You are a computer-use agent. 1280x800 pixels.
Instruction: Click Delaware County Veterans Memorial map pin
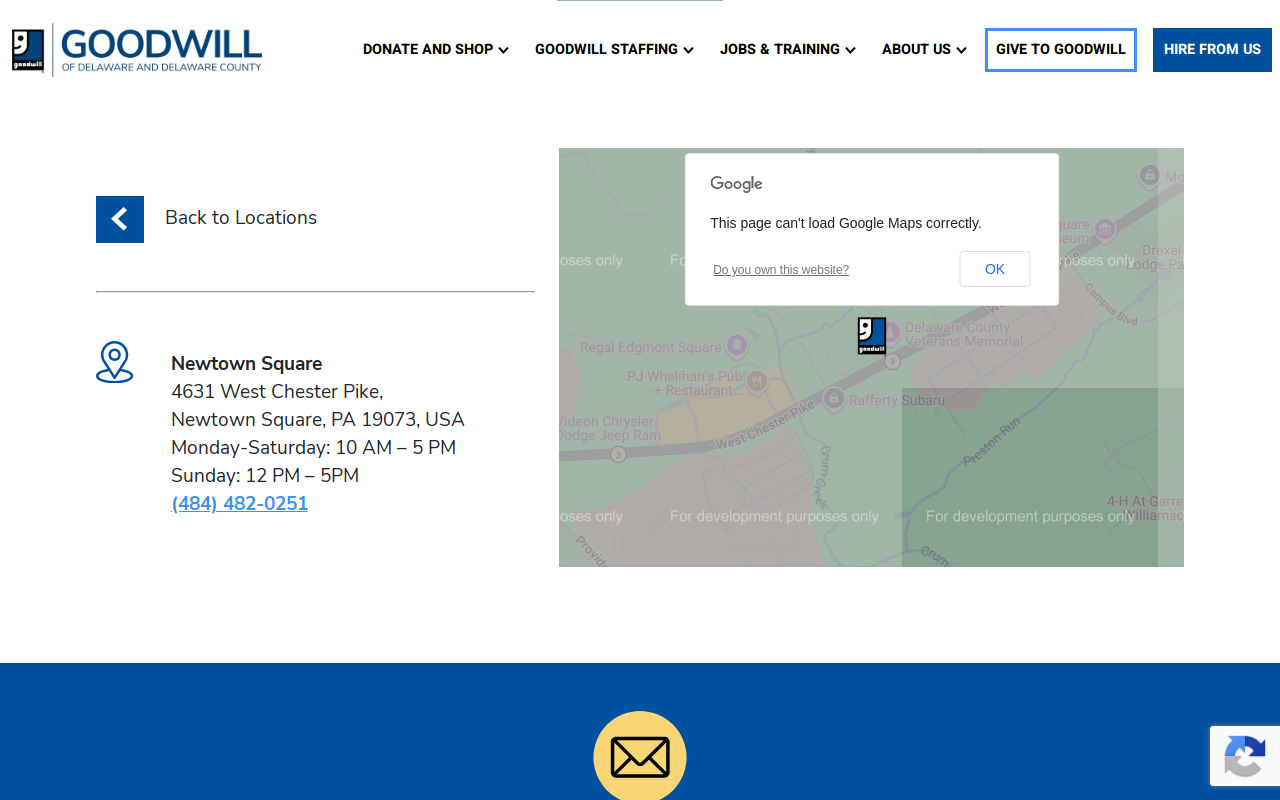(x=890, y=330)
